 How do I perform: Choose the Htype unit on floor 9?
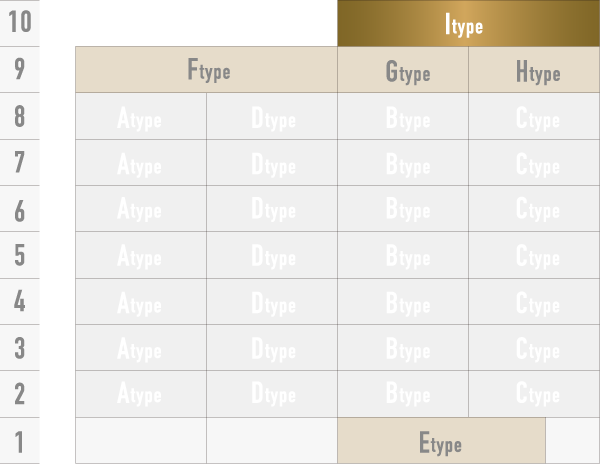[534, 70]
